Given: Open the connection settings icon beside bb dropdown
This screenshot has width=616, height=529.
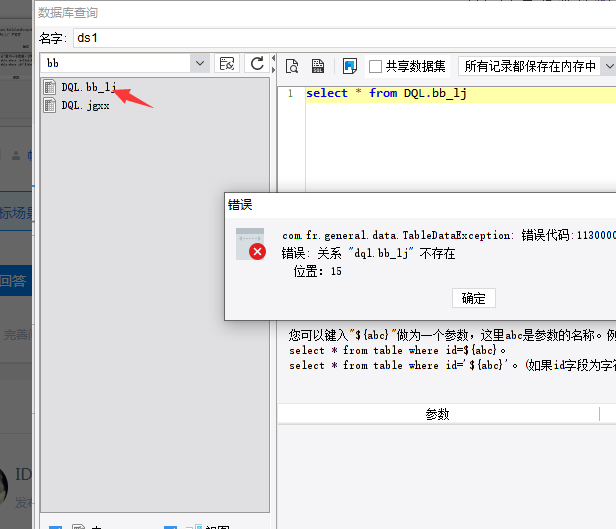Looking at the screenshot, I should tap(227, 63).
